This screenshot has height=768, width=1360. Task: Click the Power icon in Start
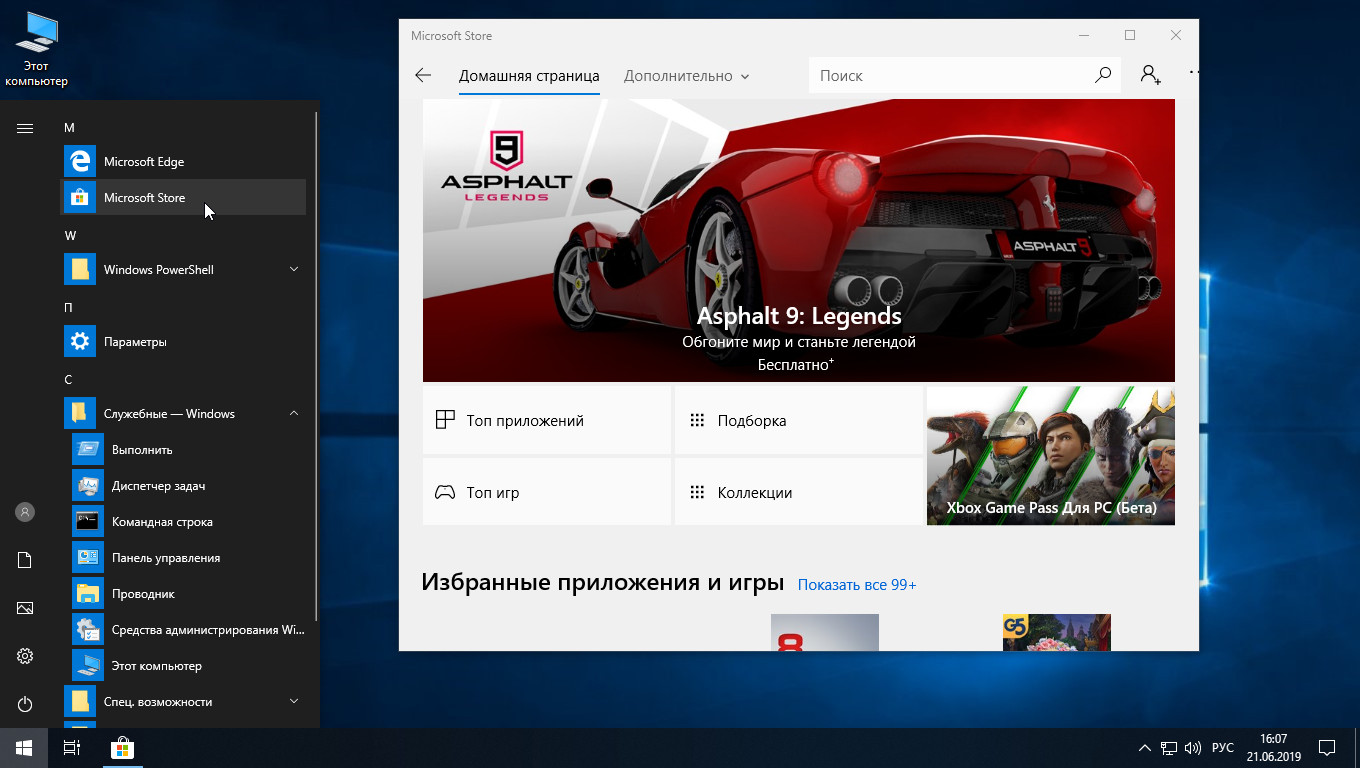(25, 704)
